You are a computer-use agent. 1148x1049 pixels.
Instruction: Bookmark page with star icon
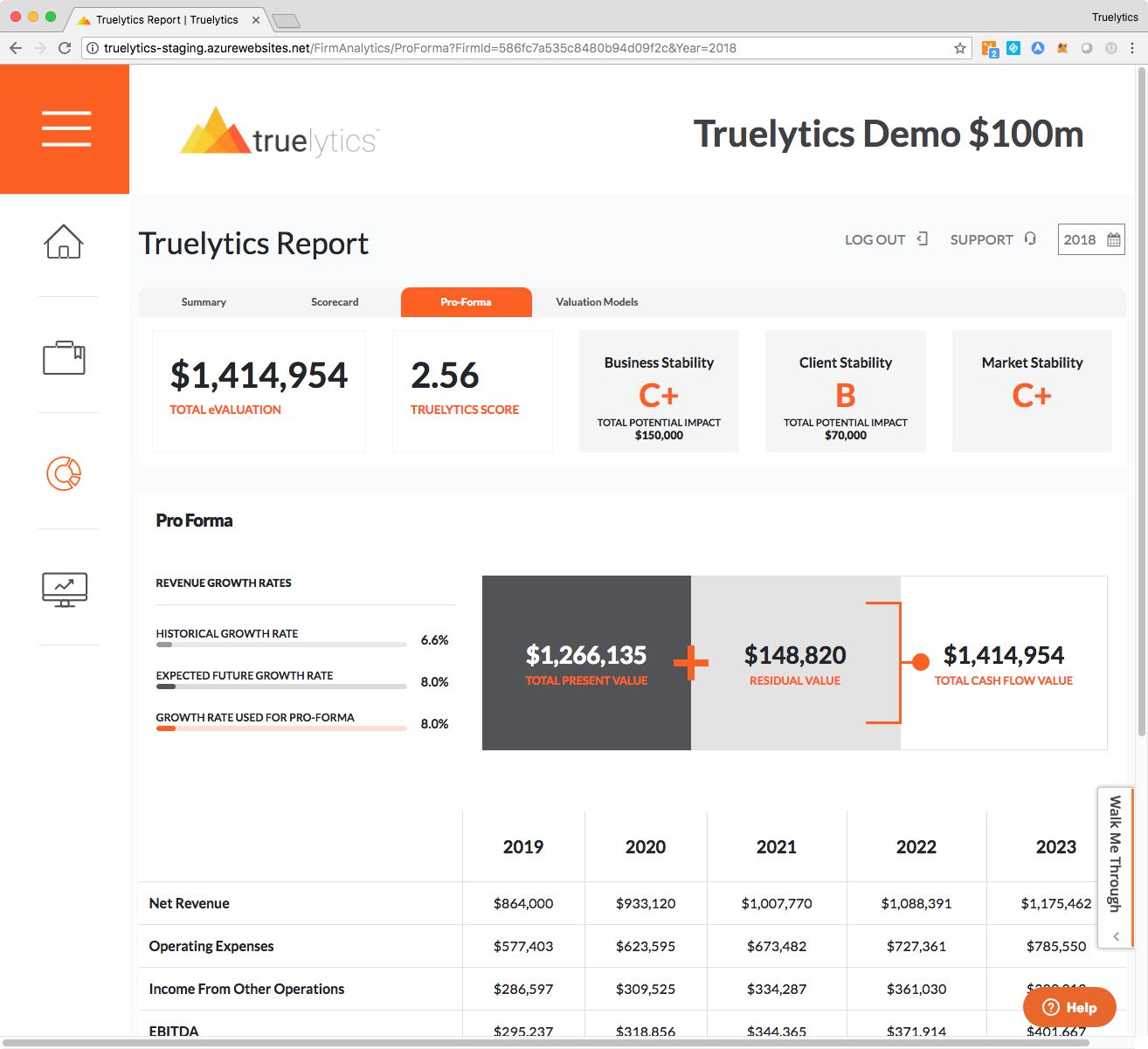coord(960,48)
